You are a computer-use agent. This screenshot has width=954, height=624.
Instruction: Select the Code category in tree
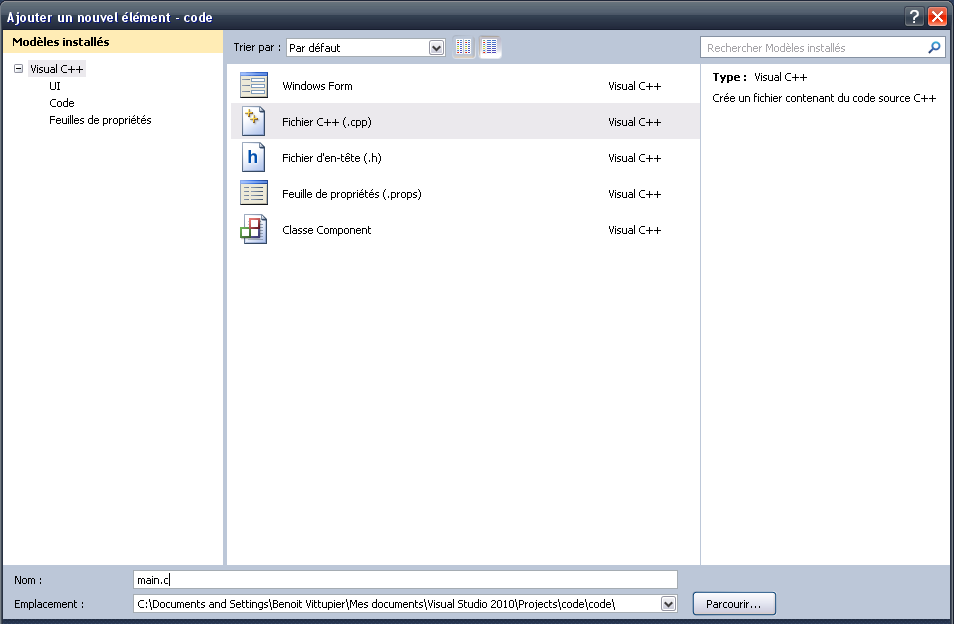(x=62, y=103)
